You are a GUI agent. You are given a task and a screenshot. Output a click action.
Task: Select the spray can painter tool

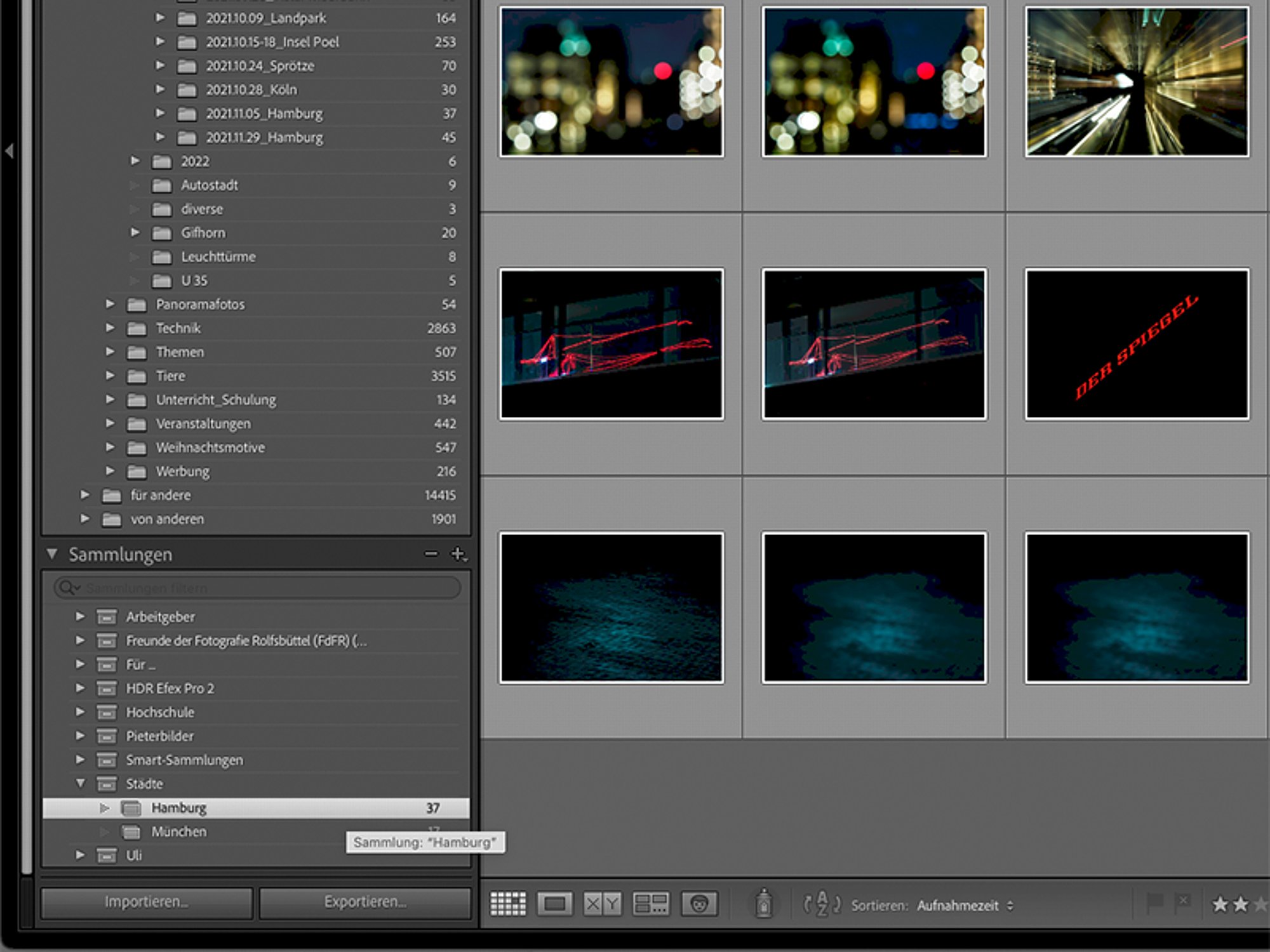764,902
